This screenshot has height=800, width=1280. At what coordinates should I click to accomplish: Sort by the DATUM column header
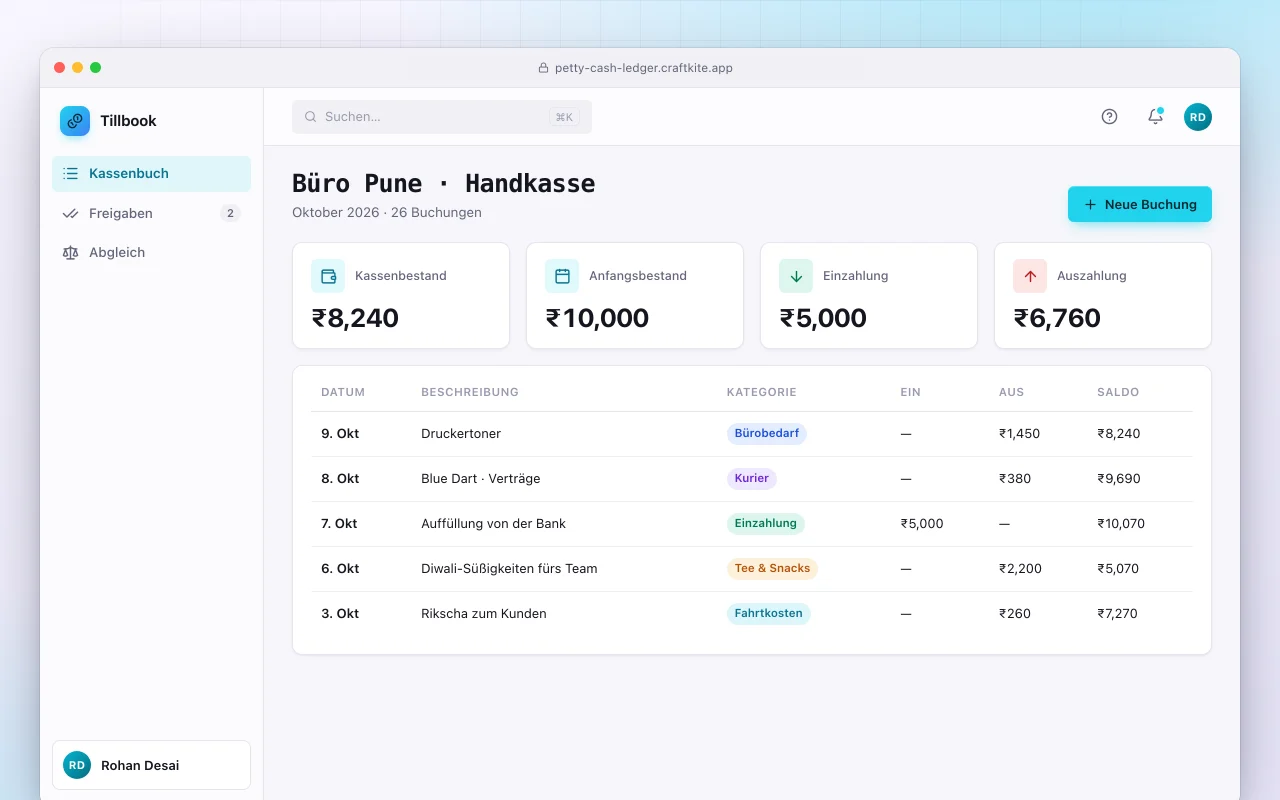(x=343, y=392)
